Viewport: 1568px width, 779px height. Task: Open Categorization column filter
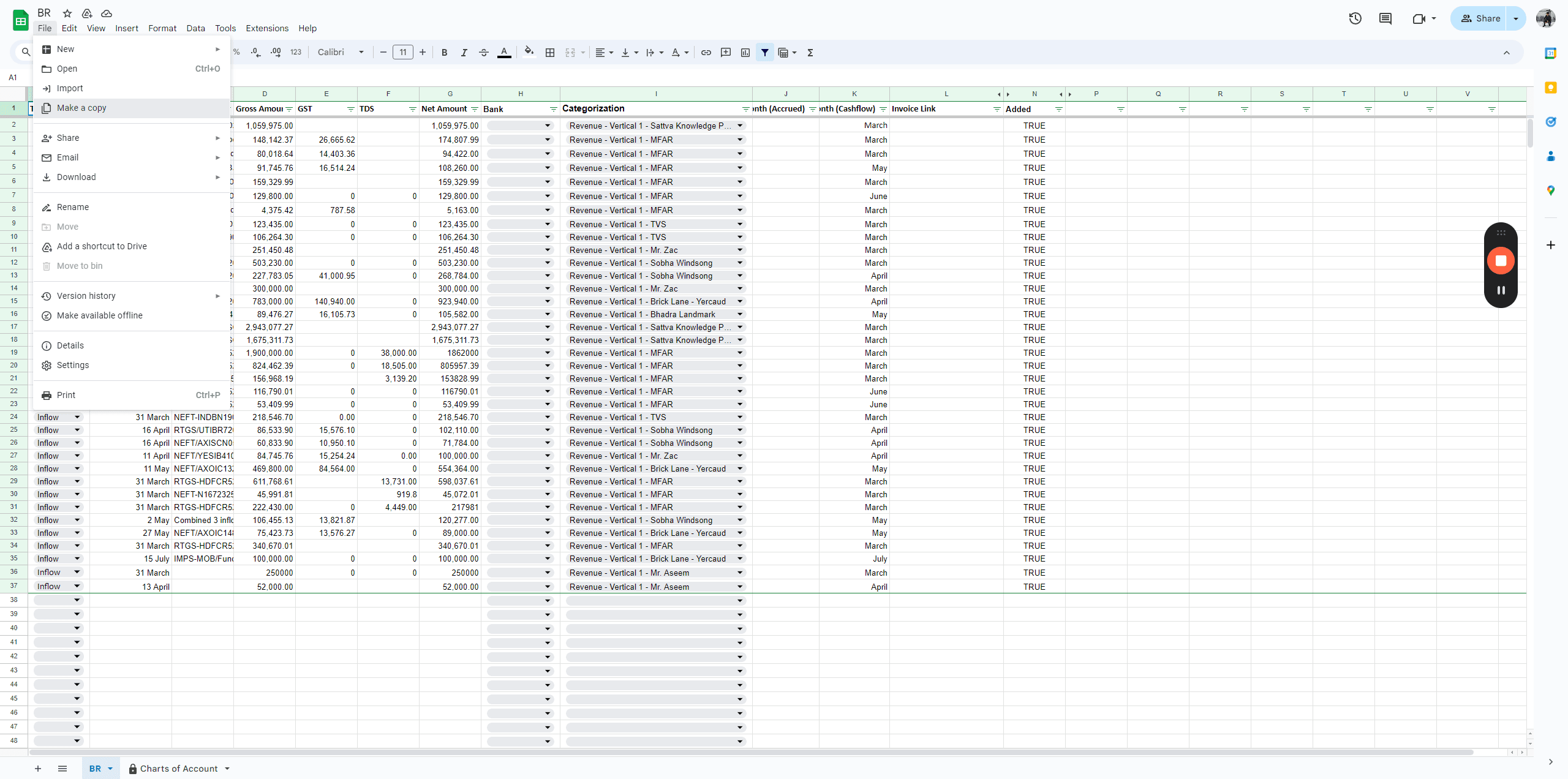click(x=745, y=109)
